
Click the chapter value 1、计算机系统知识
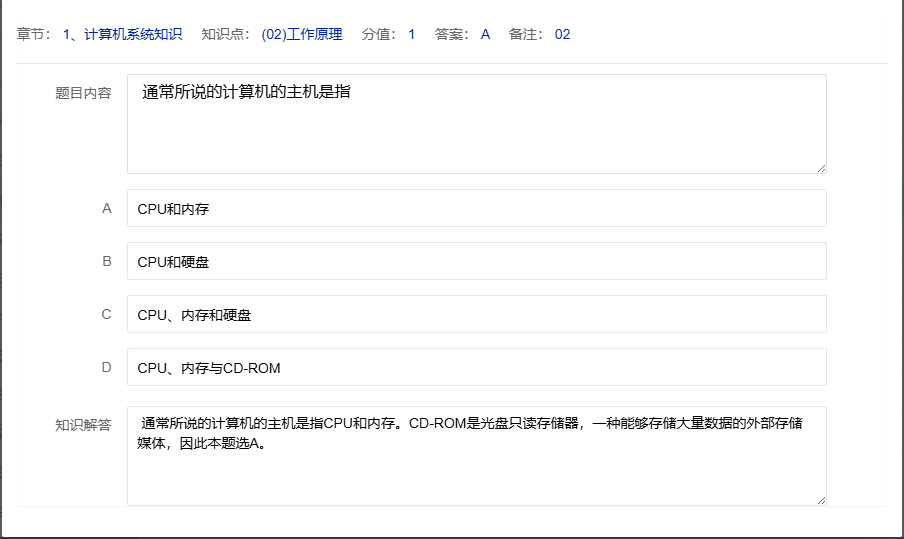pyautogui.click(x=122, y=35)
